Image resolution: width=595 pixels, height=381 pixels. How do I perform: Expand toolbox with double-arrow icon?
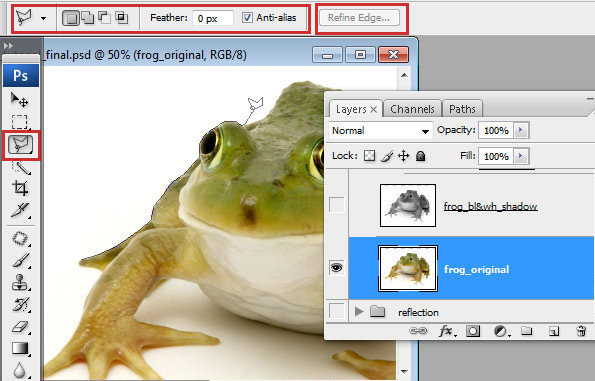point(8,46)
